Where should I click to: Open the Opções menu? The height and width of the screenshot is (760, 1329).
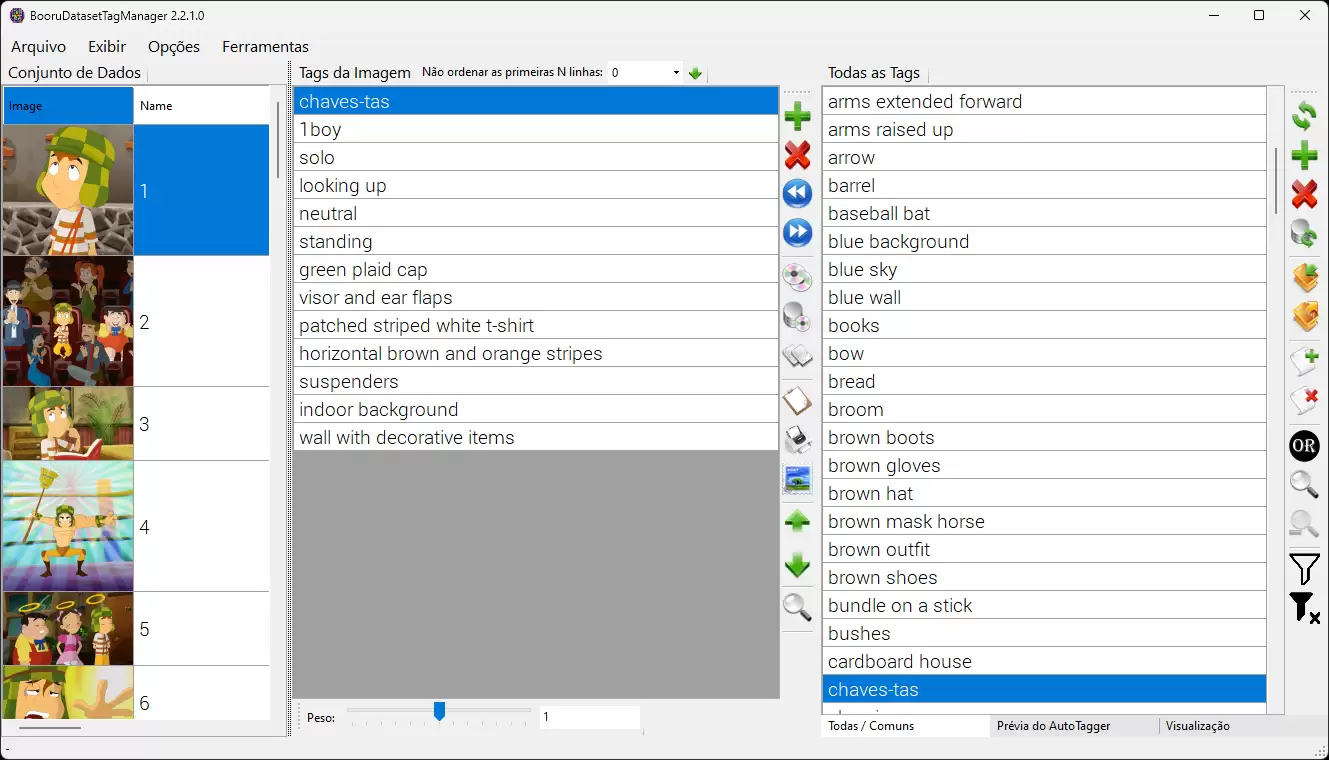point(174,47)
